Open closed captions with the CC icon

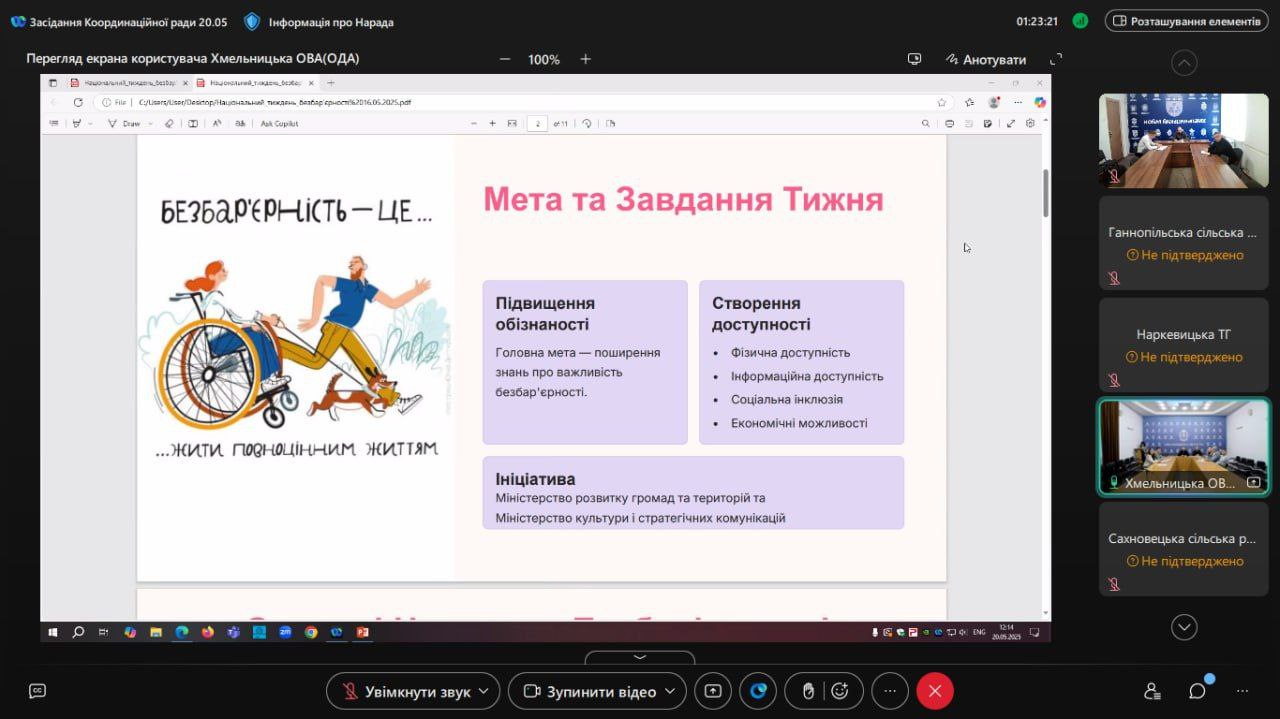point(37,691)
